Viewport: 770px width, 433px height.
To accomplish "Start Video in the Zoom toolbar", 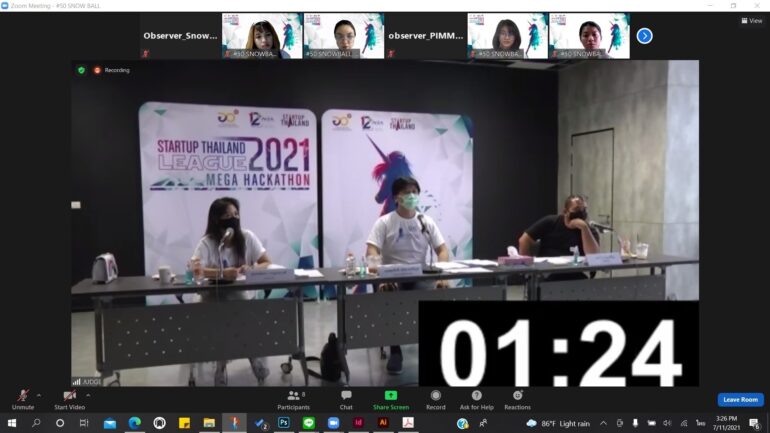I will [x=69, y=400].
